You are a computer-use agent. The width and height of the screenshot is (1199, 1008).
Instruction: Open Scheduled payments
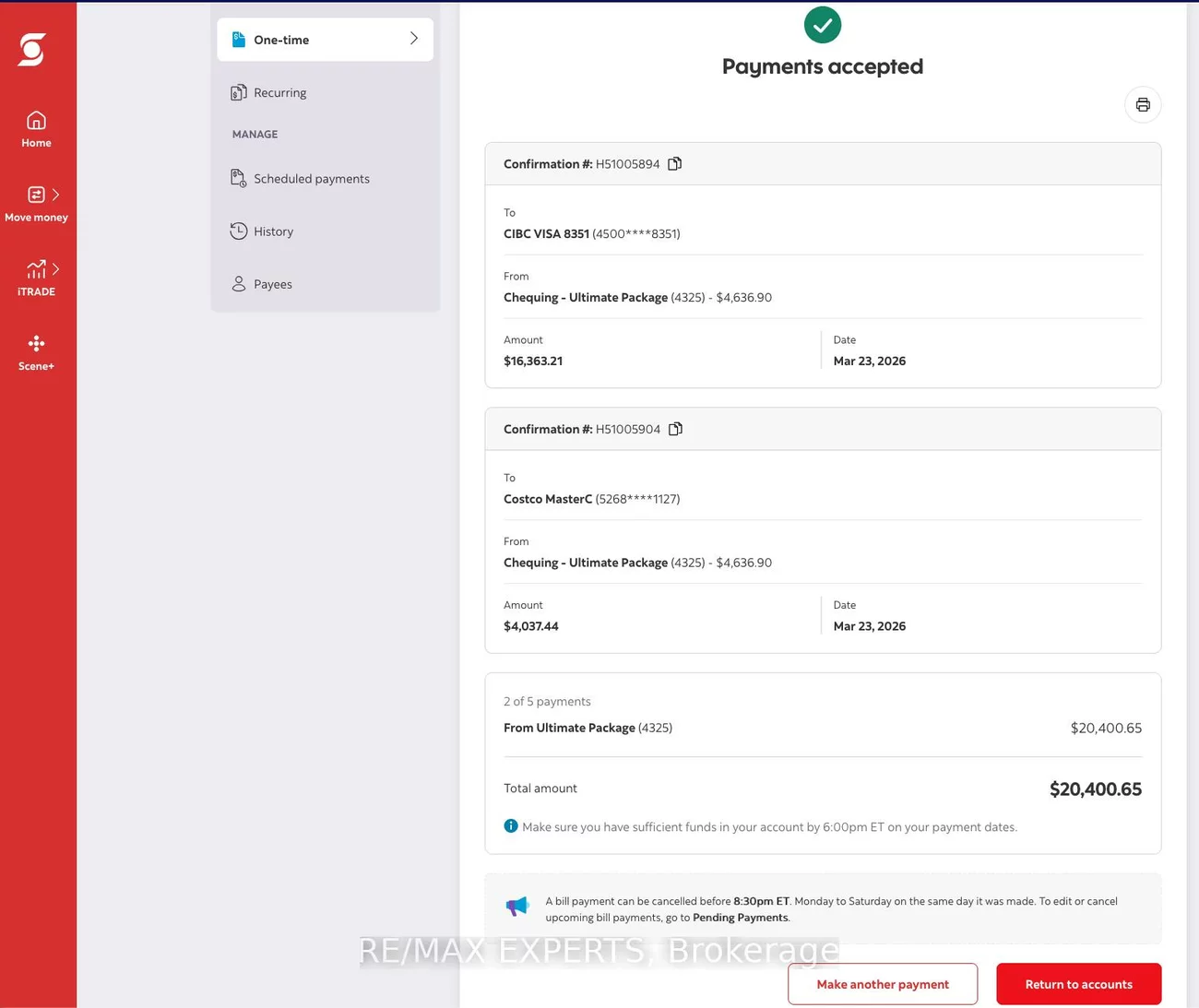311,179
